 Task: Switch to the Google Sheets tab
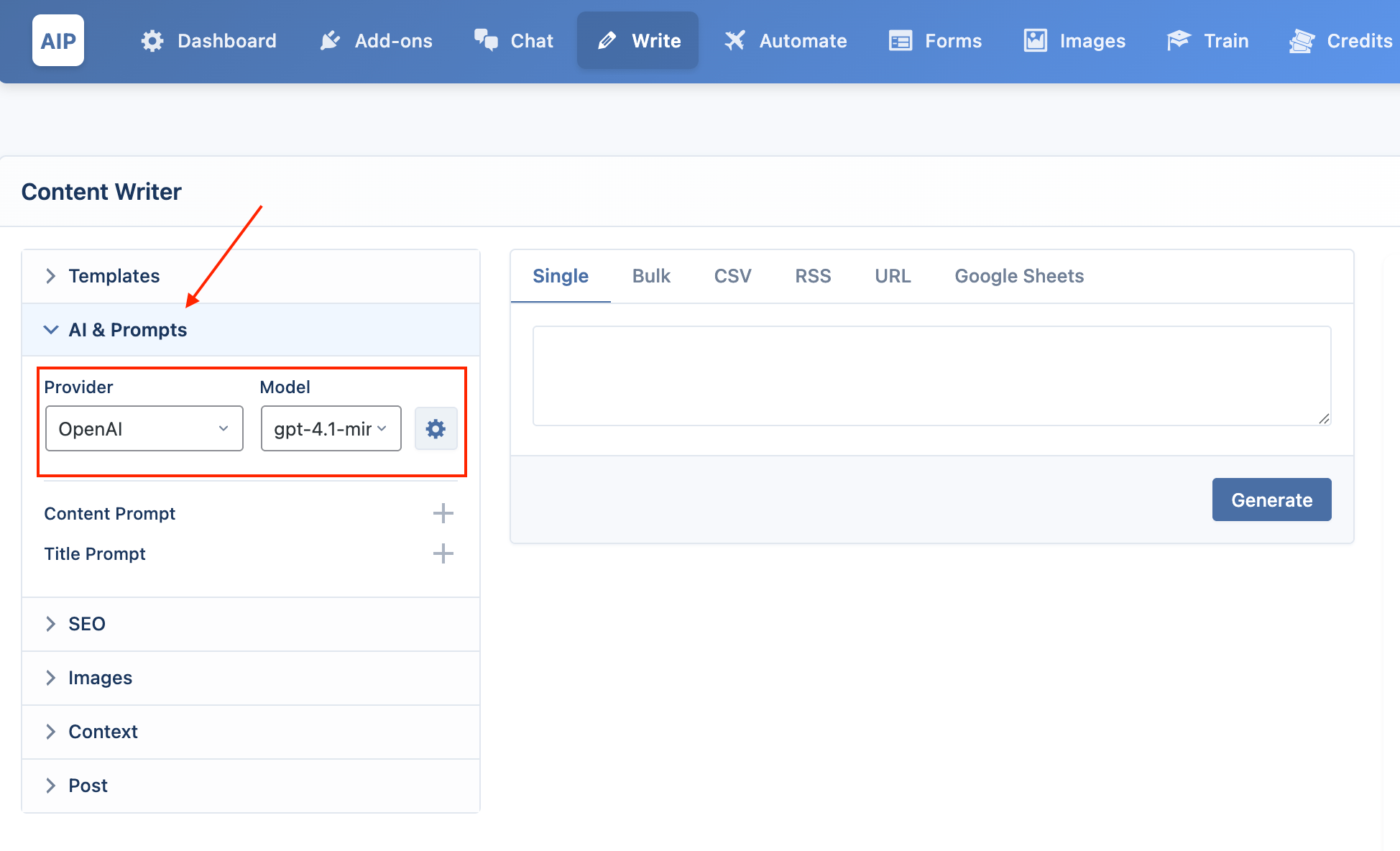pyautogui.click(x=1019, y=276)
